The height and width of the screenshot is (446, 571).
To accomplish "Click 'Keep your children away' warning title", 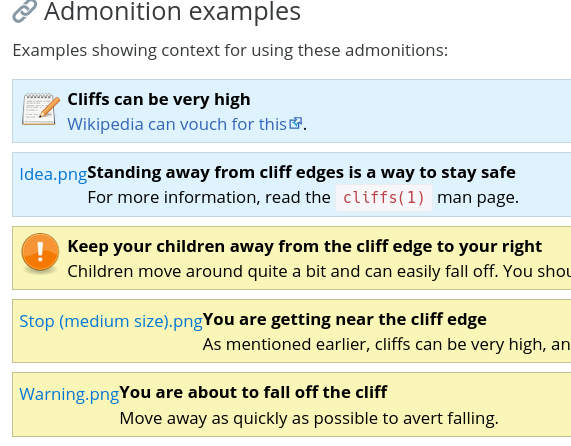I will [305, 246].
